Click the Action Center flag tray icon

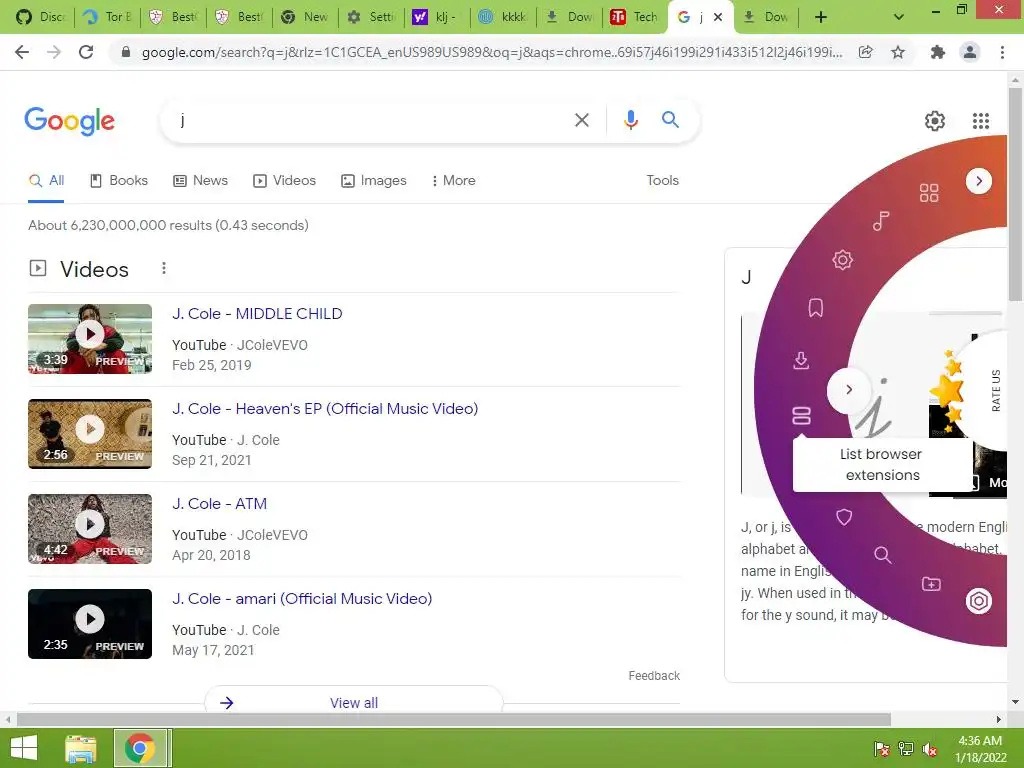coord(882,750)
